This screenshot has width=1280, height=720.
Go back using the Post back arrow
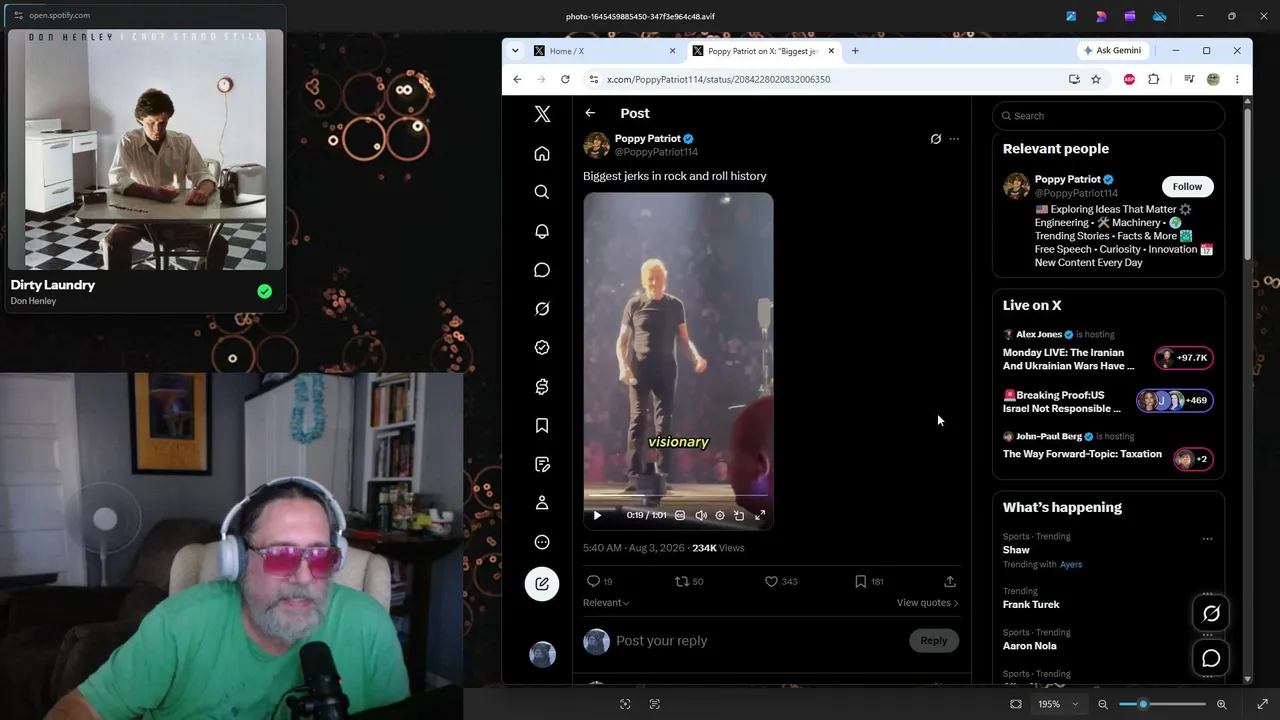(x=590, y=113)
